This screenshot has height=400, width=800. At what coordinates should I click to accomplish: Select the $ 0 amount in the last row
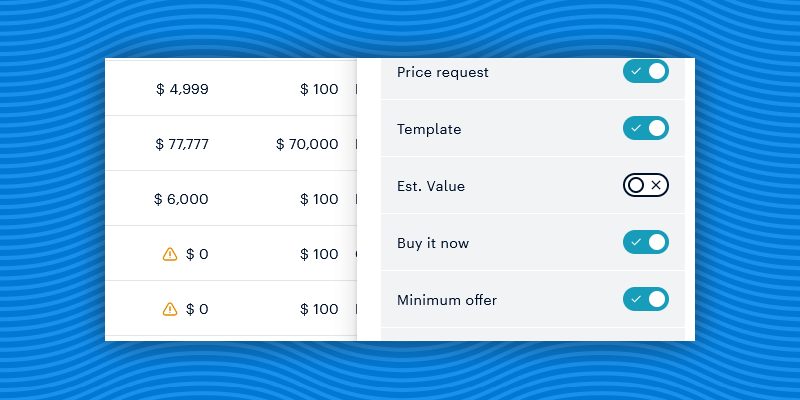[x=197, y=309]
